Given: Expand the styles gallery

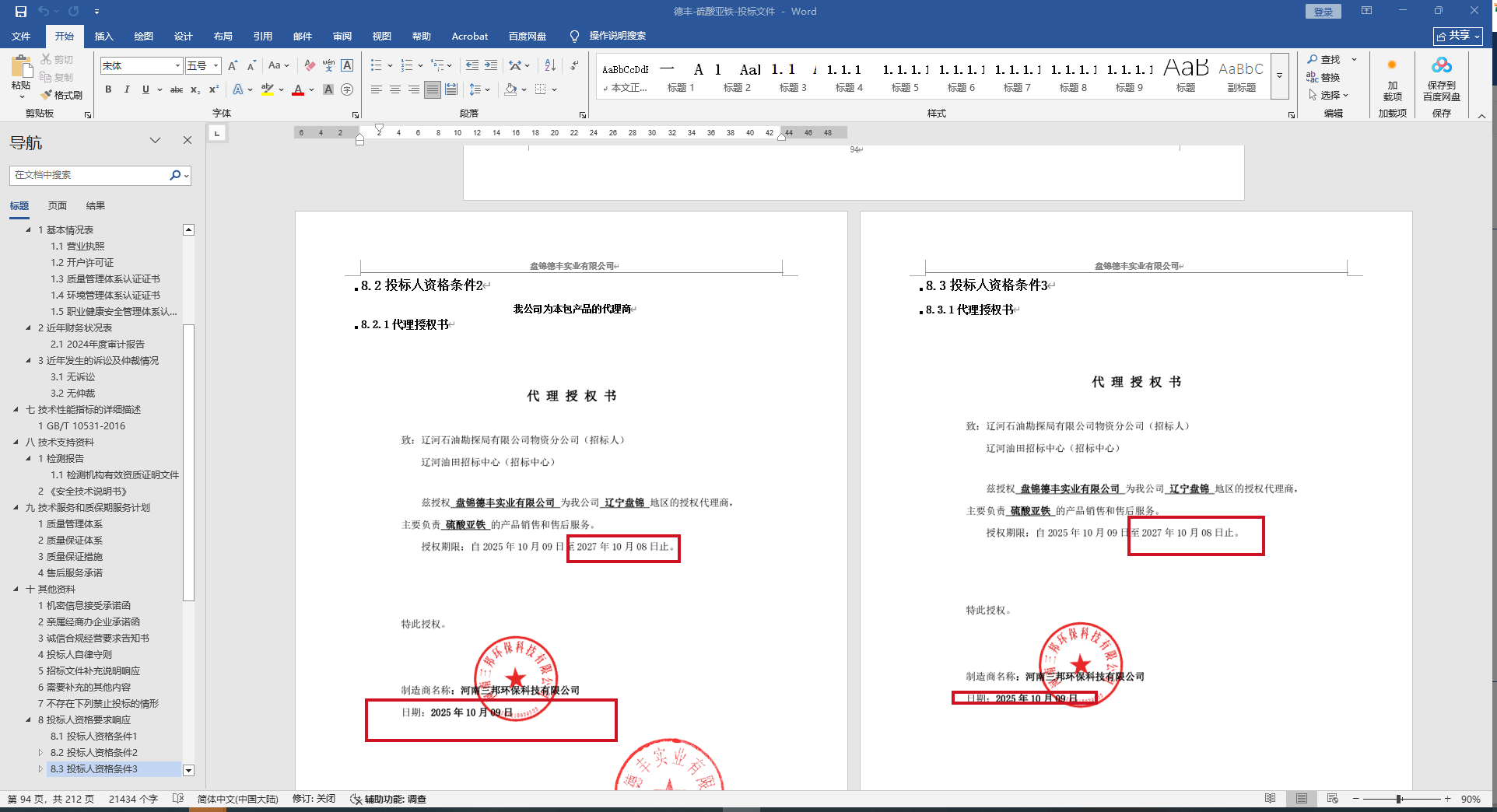Looking at the screenshot, I should tap(1279, 75).
